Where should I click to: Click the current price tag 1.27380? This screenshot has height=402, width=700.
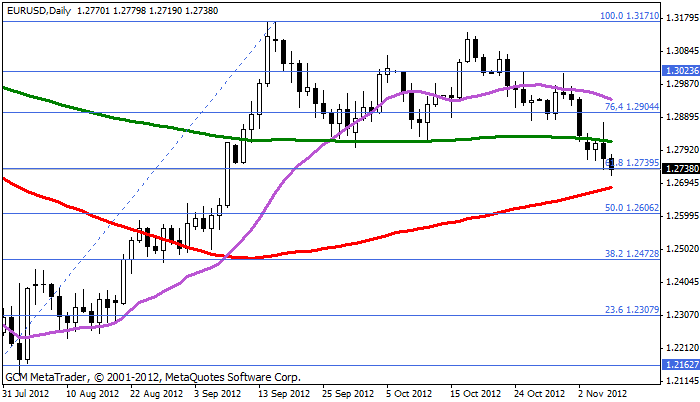[681, 168]
